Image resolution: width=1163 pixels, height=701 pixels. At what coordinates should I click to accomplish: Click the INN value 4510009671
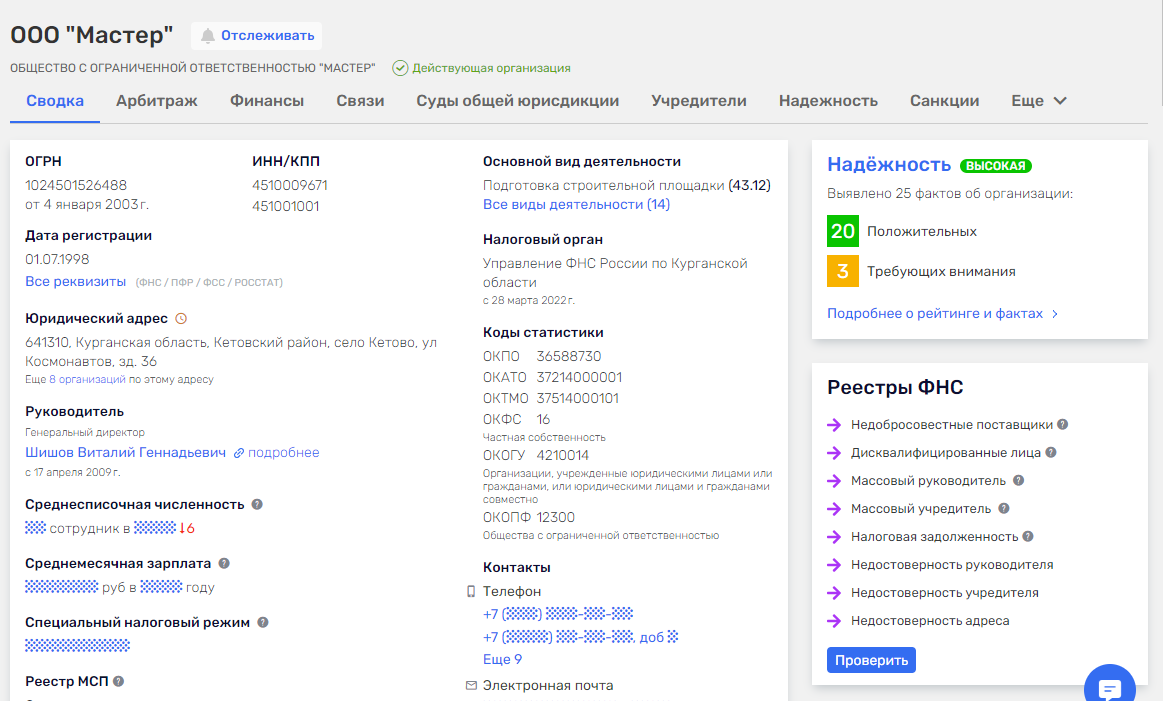click(x=290, y=185)
